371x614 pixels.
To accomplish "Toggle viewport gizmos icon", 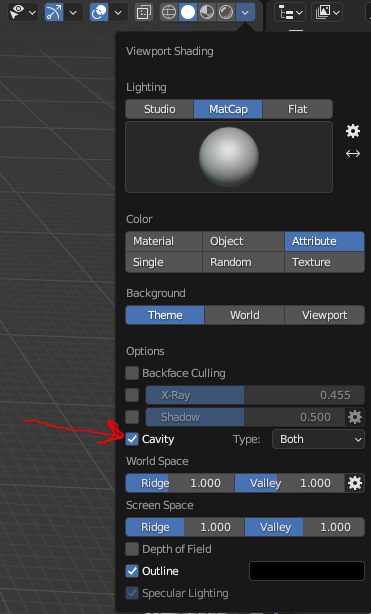I will 54,13.
